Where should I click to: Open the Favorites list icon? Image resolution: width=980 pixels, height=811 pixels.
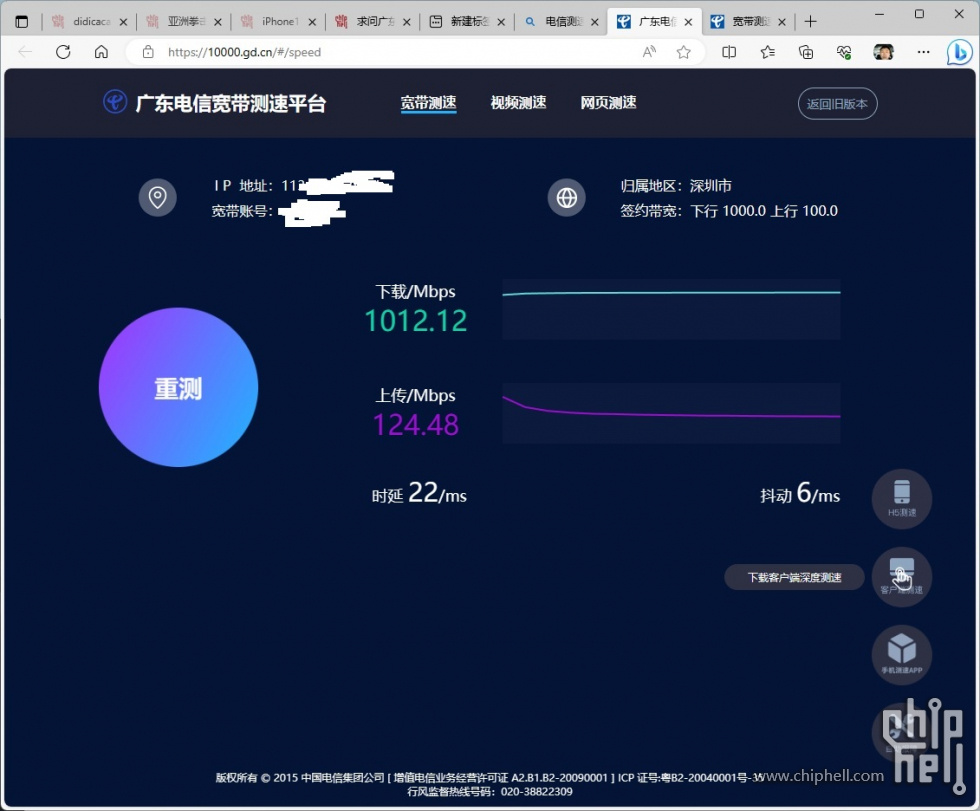pos(768,52)
